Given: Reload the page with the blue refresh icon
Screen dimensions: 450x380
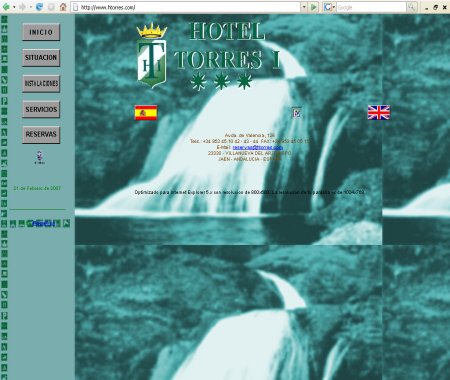Looking at the screenshot, I should (x=39, y=7).
